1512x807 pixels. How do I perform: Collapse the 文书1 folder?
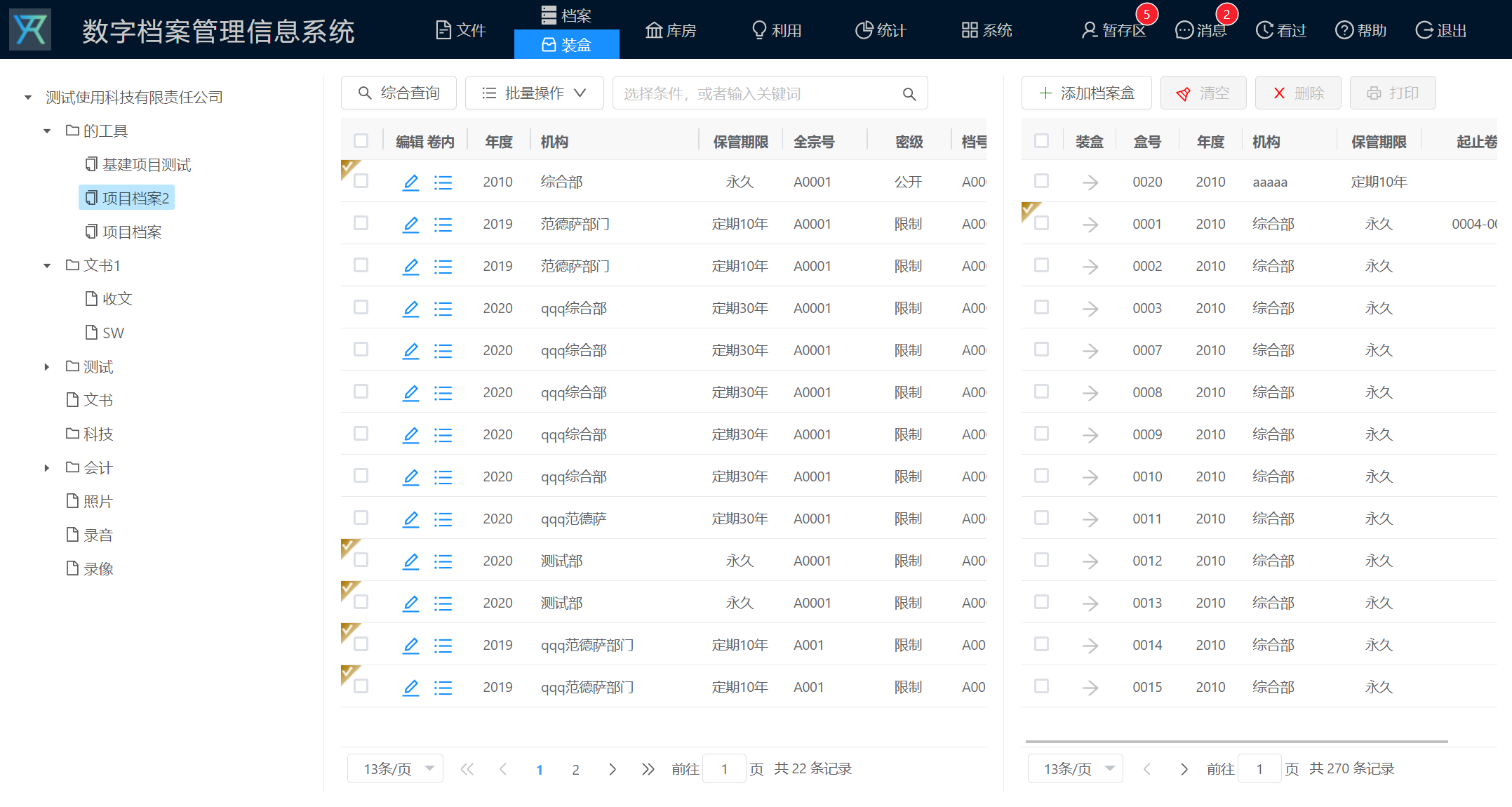tap(47, 266)
